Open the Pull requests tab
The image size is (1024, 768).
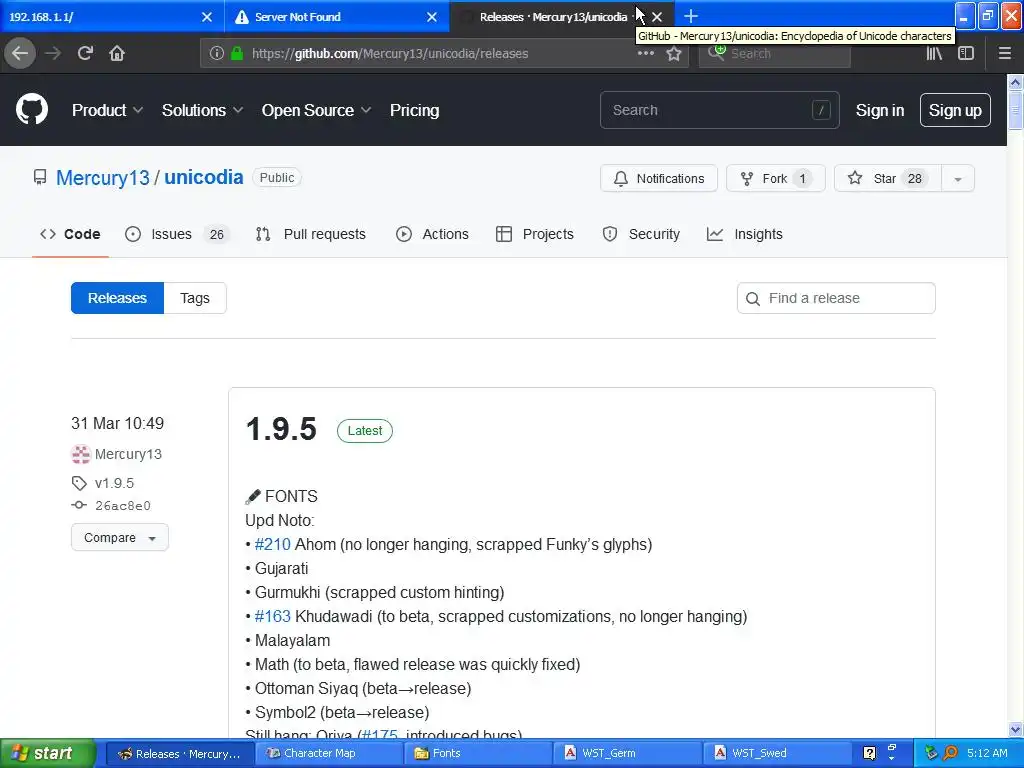coord(311,234)
